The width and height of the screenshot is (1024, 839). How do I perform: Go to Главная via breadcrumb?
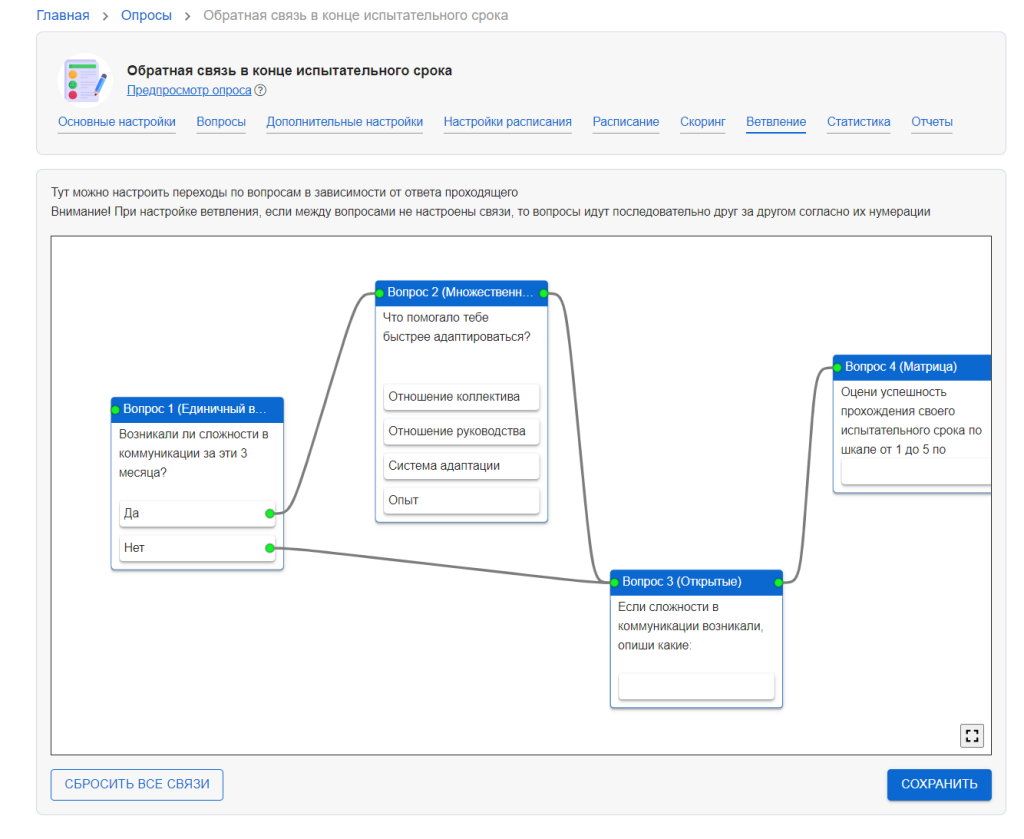tap(62, 15)
